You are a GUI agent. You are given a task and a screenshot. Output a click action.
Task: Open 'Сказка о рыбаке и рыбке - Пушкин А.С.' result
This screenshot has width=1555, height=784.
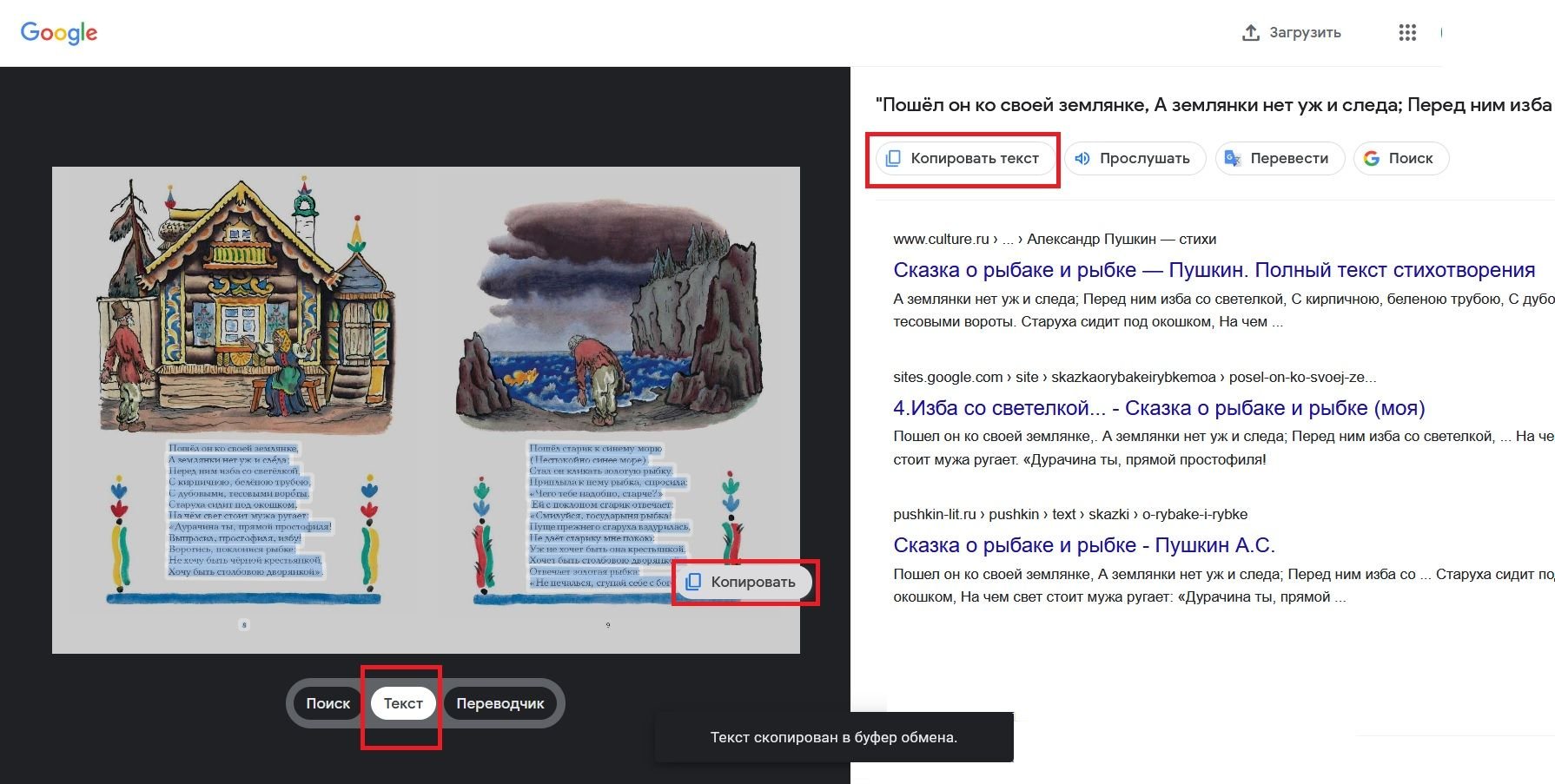click(1084, 545)
